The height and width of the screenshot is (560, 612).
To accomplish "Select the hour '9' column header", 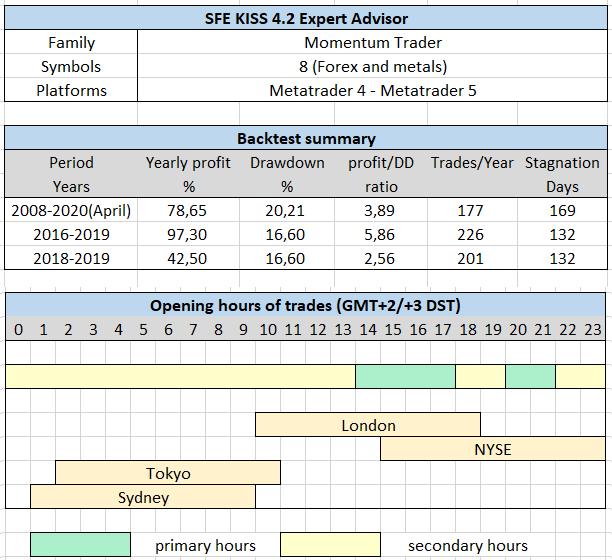I will 243,329.
